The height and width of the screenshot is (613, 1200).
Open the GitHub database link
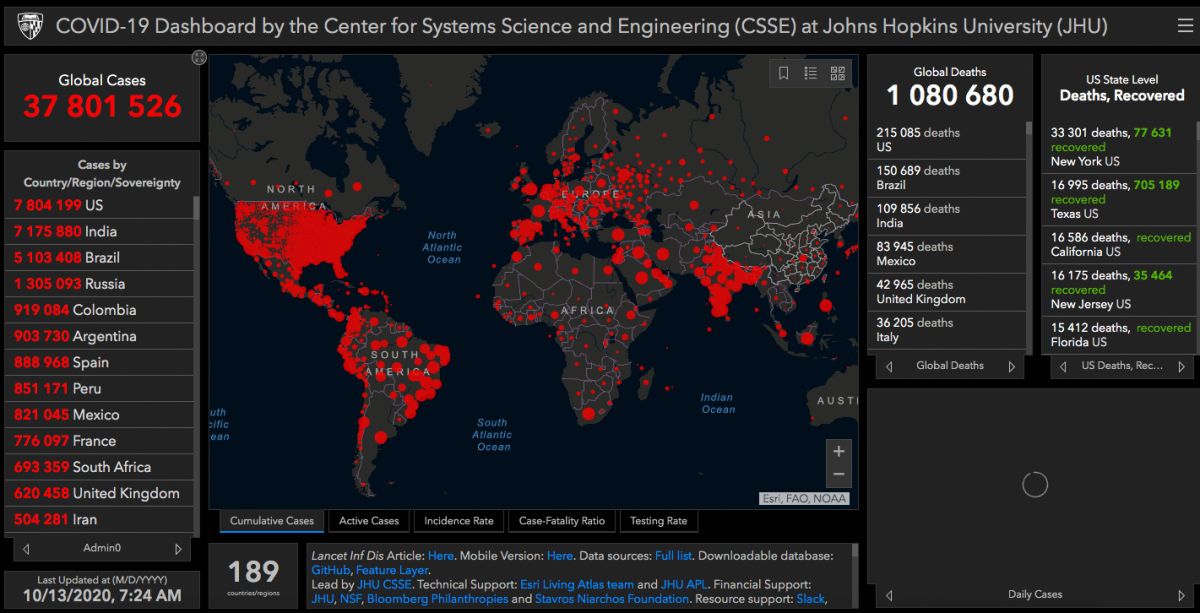click(330, 570)
